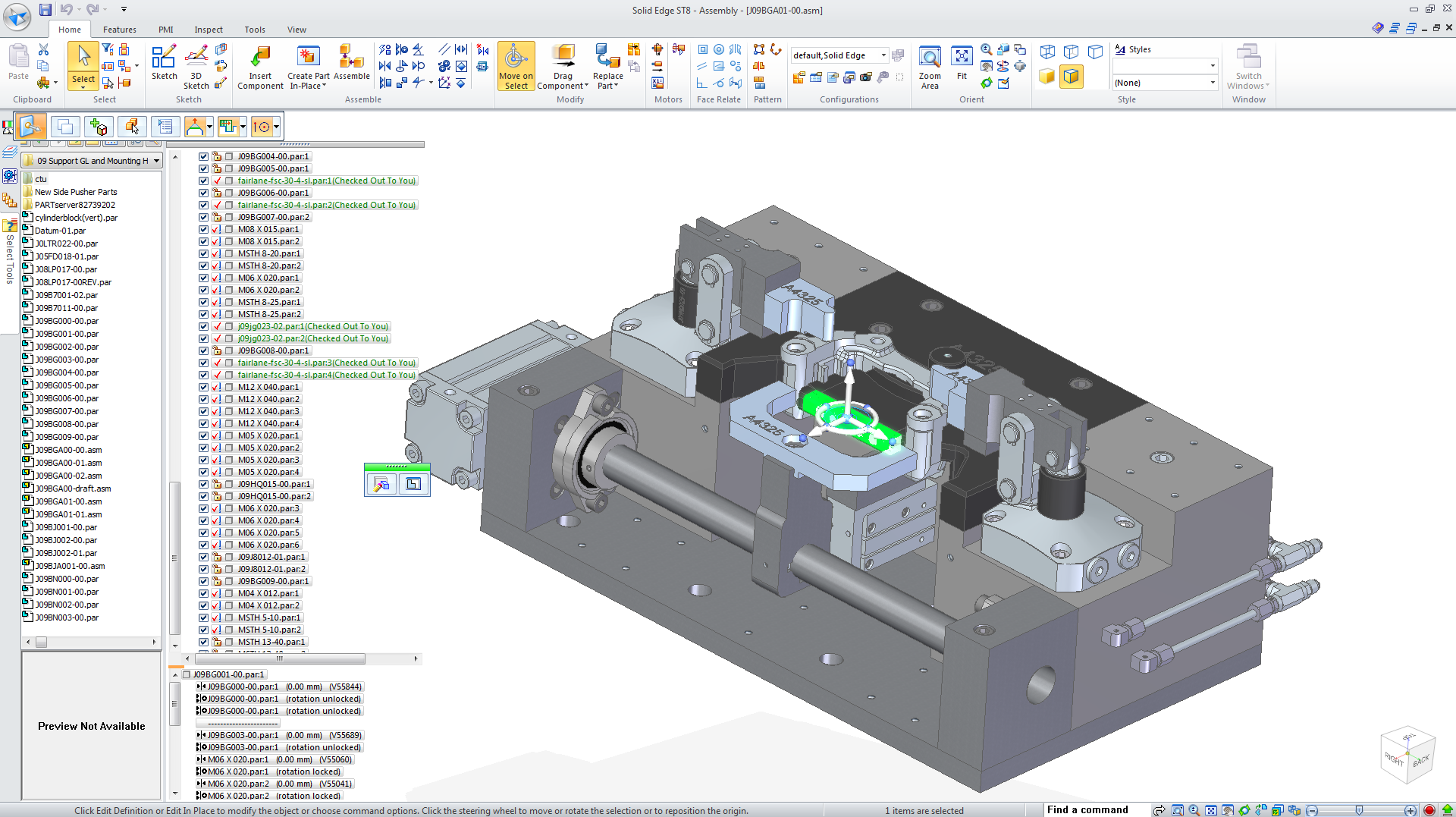Switch to the Features ribbon tab
Image resolution: width=1456 pixels, height=817 pixels.
[x=120, y=30]
